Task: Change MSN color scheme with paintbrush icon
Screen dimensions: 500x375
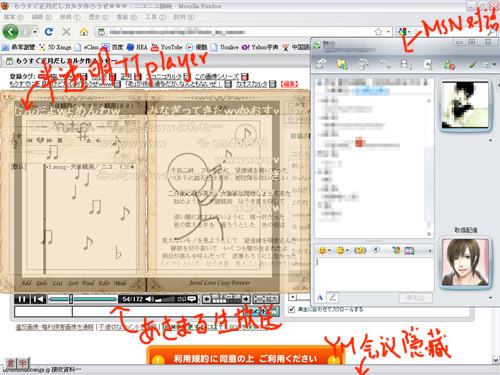Action: click(473, 64)
